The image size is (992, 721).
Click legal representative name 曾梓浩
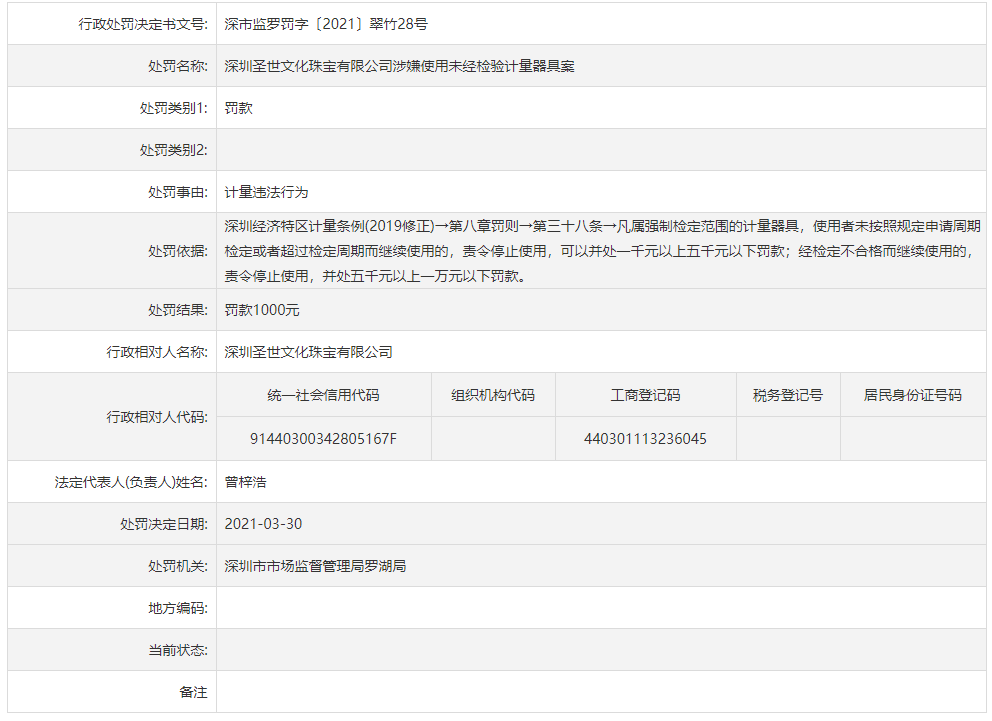(x=245, y=482)
